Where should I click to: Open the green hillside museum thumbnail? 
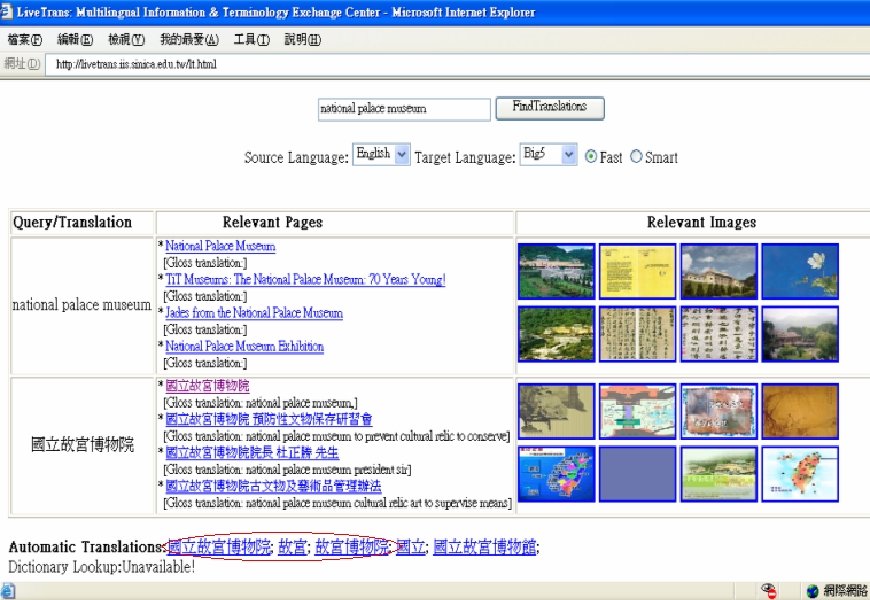(x=557, y=334)
